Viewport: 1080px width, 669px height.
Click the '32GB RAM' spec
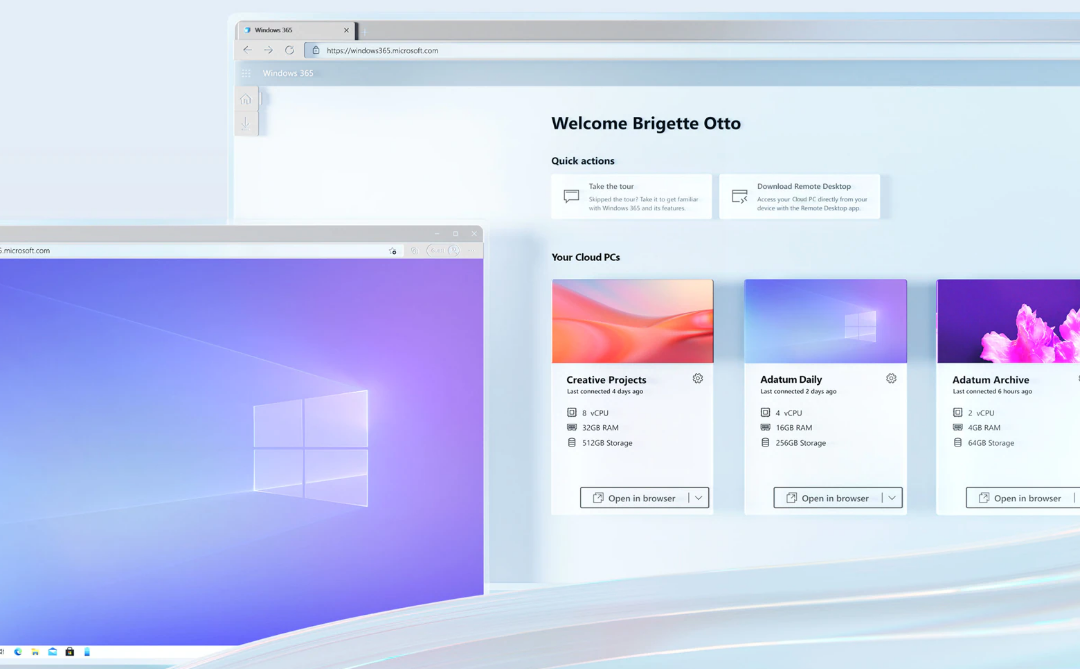coord(600,428)
